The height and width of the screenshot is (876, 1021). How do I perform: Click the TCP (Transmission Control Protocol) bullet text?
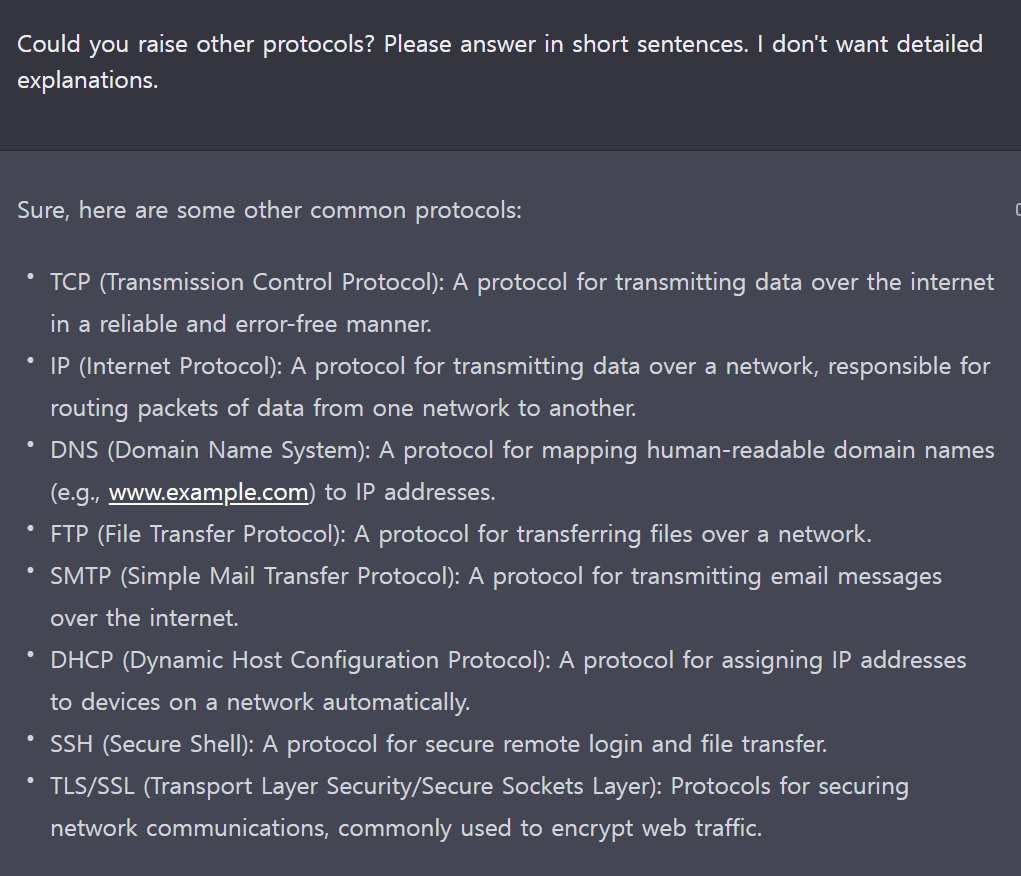(x=522, y=303)
